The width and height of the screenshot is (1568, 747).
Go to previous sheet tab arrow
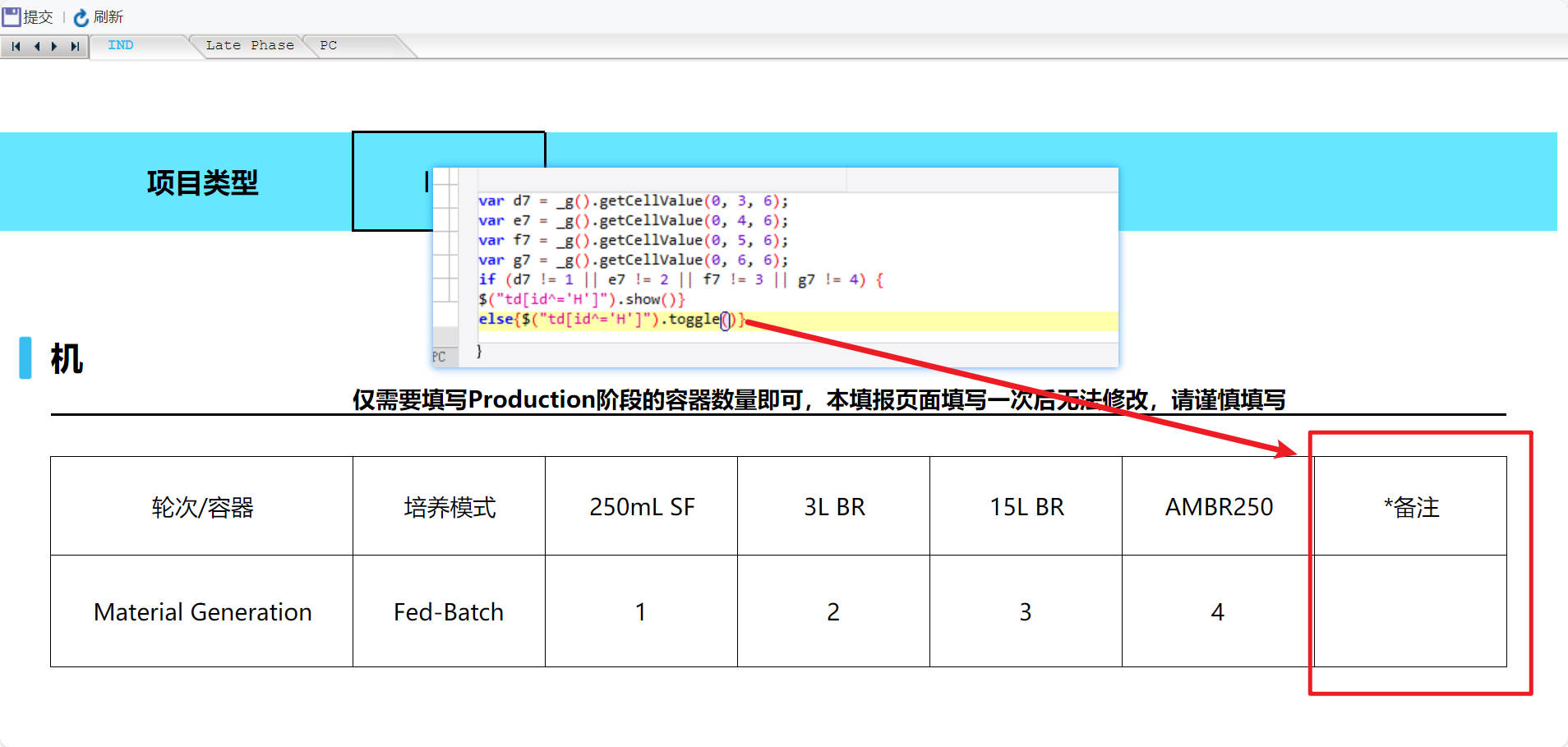(x=36, y=46)
